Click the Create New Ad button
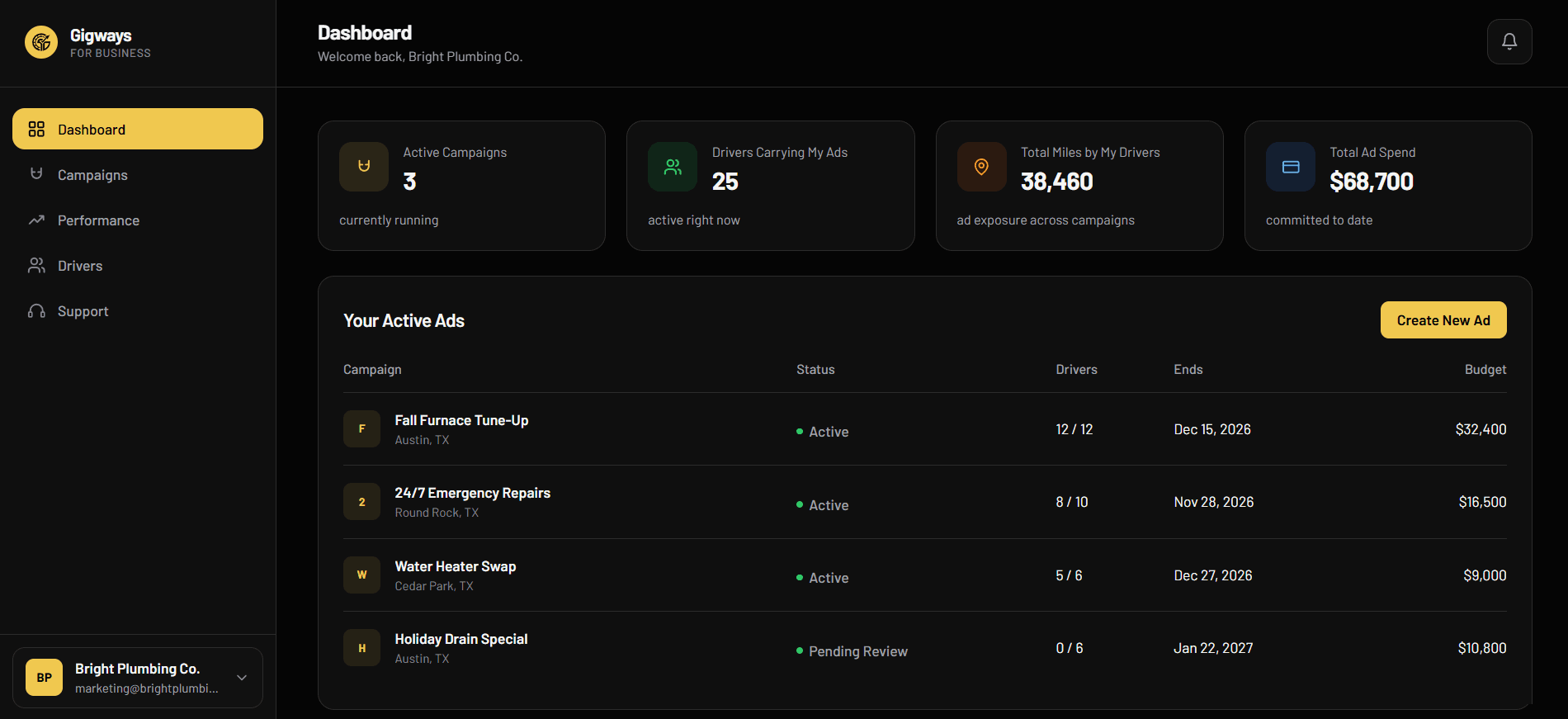 (1443, 320)
